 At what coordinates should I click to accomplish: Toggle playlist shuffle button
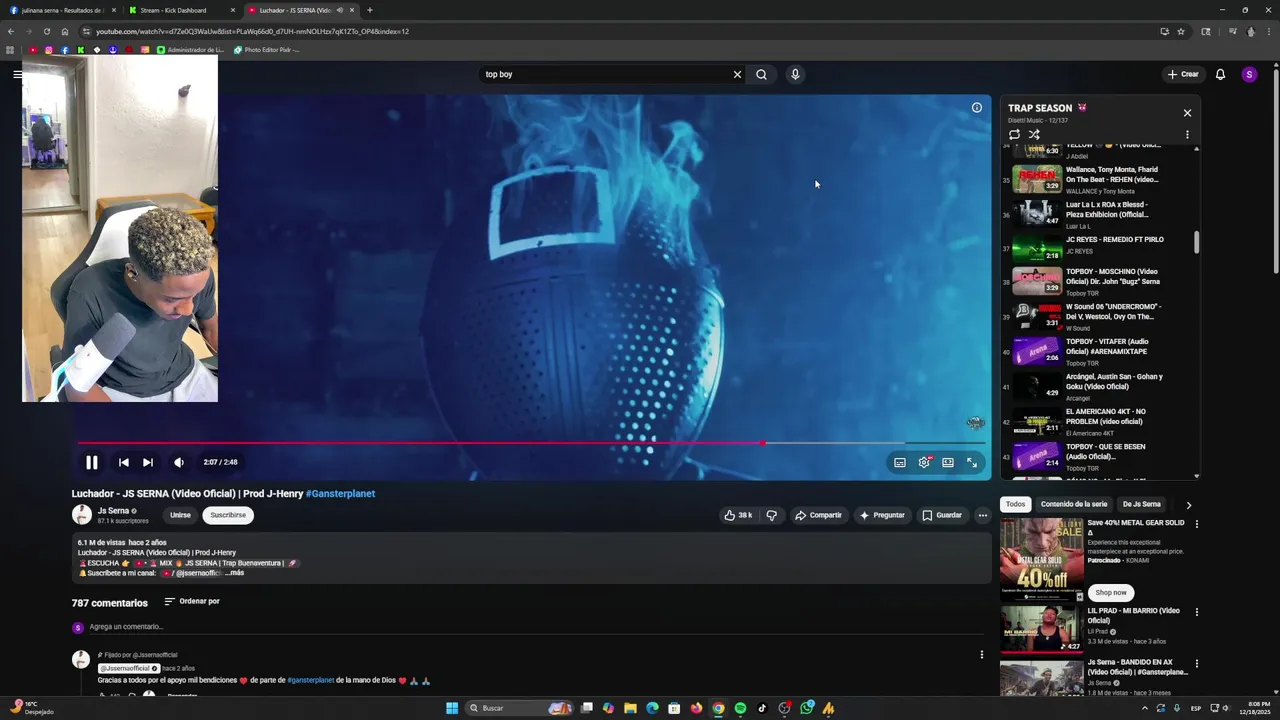[x=1034, y=134]
